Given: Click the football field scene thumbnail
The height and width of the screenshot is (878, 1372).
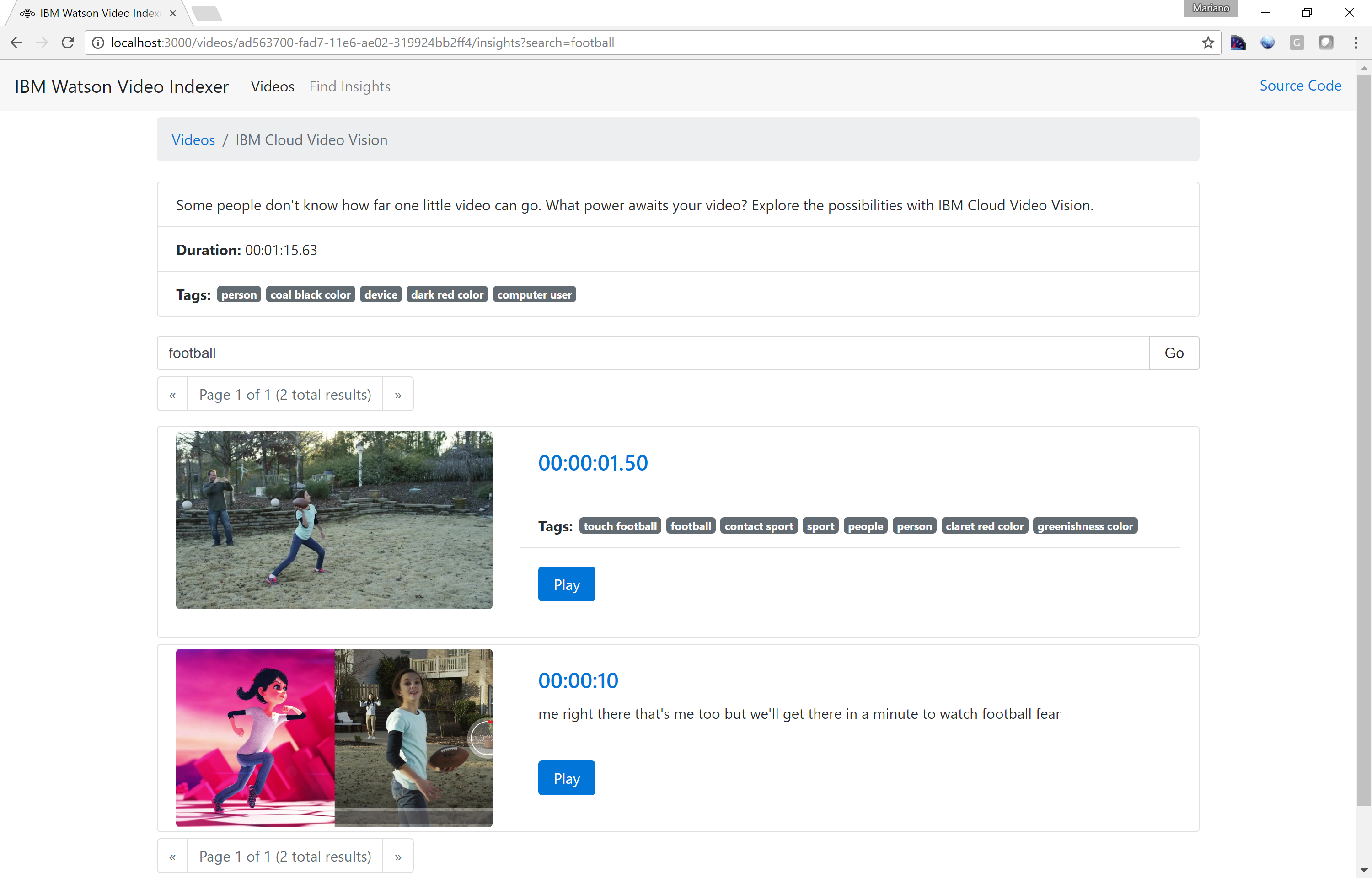Looking at the screenshot, I should click(x=334, y=520).
